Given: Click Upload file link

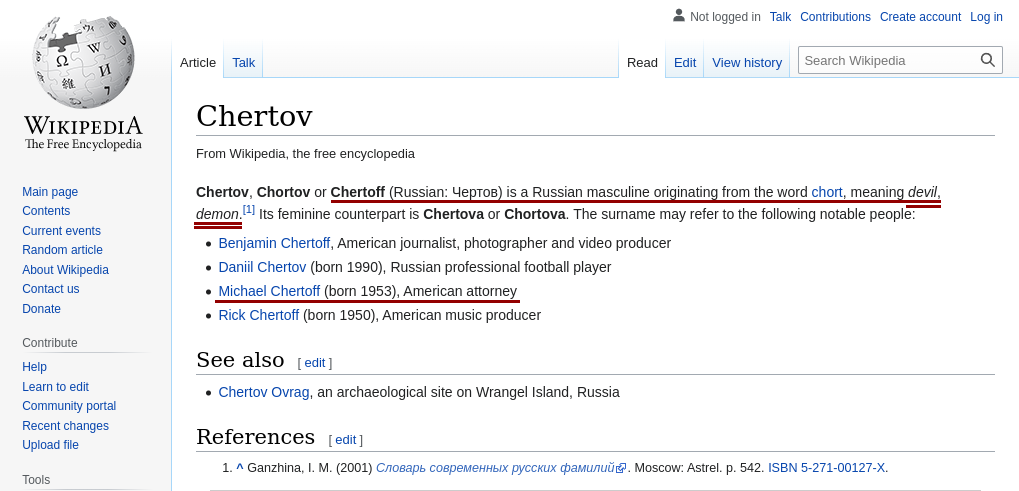Looking at the screenshot, I should 51,445.
